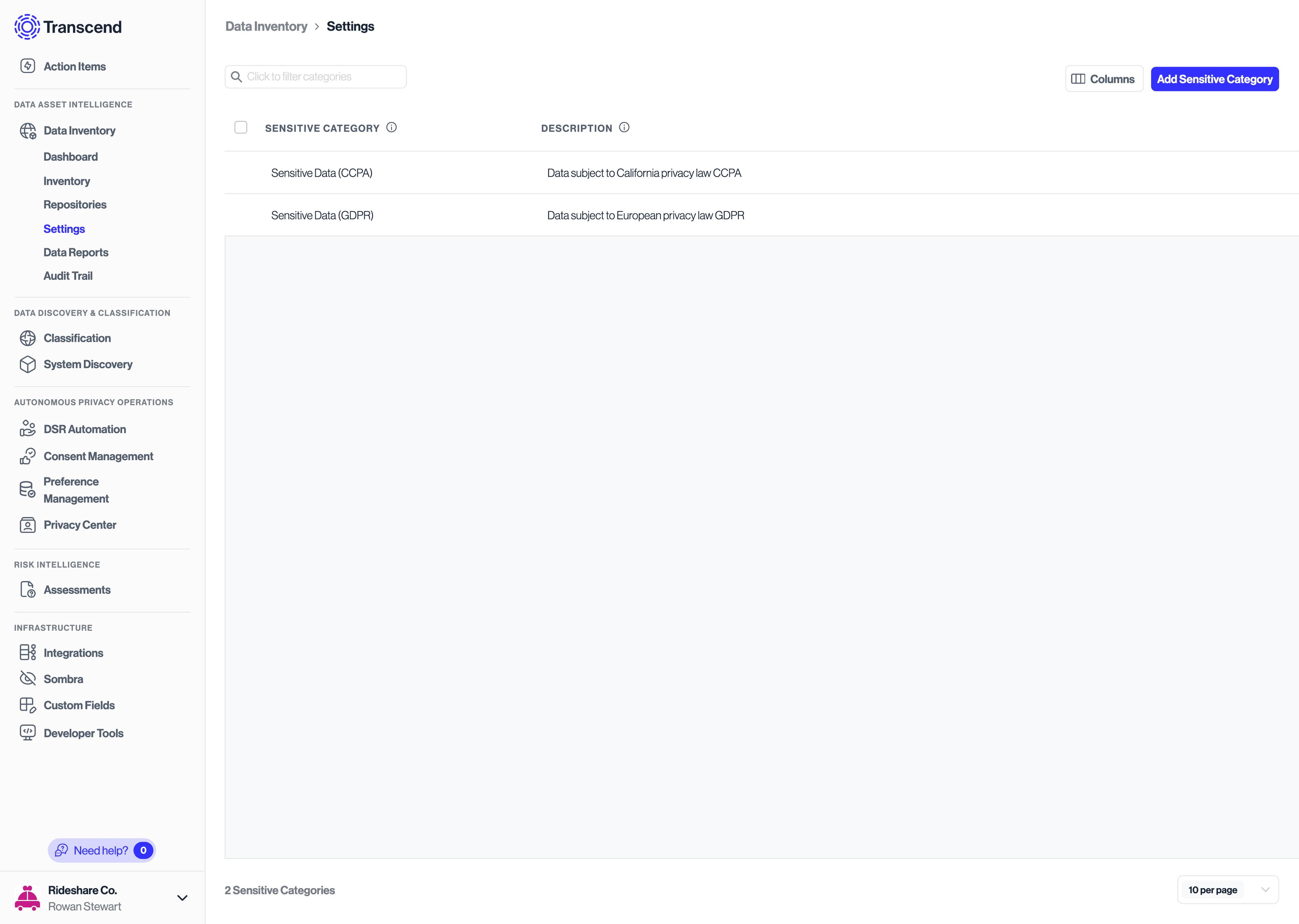Click the DSR Automation icon

pos(28,428)
